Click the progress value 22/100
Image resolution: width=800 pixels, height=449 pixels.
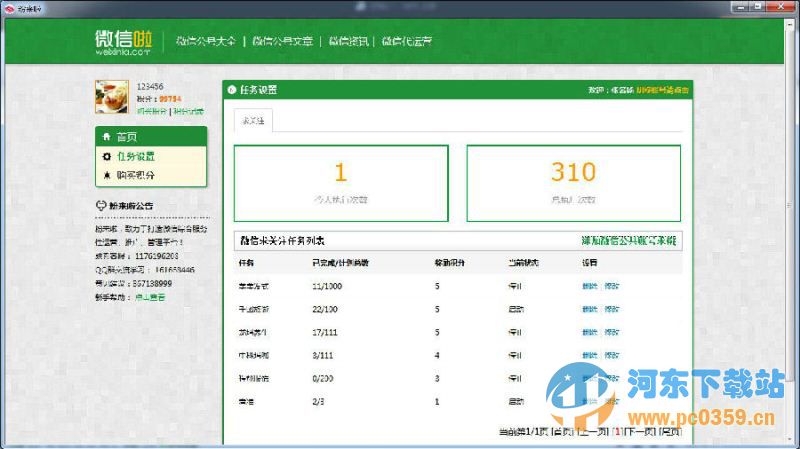(x=325, y=309)
